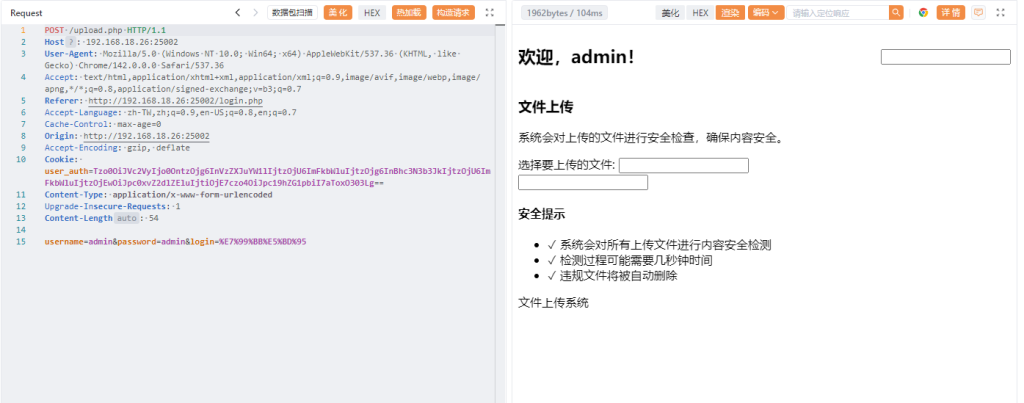1024x403 pixels.
Task: Expand the Request panel to fullscreen
Action: (490, 12)
